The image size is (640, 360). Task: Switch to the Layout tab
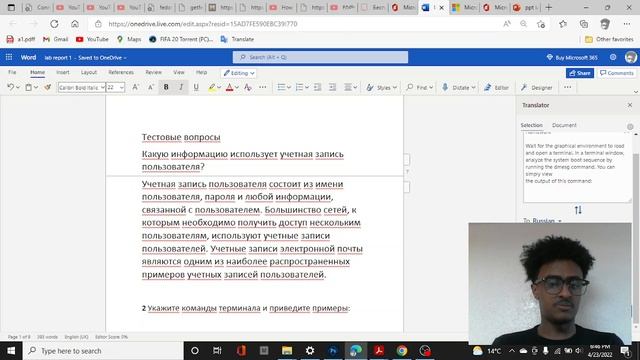tap(89, 72)
